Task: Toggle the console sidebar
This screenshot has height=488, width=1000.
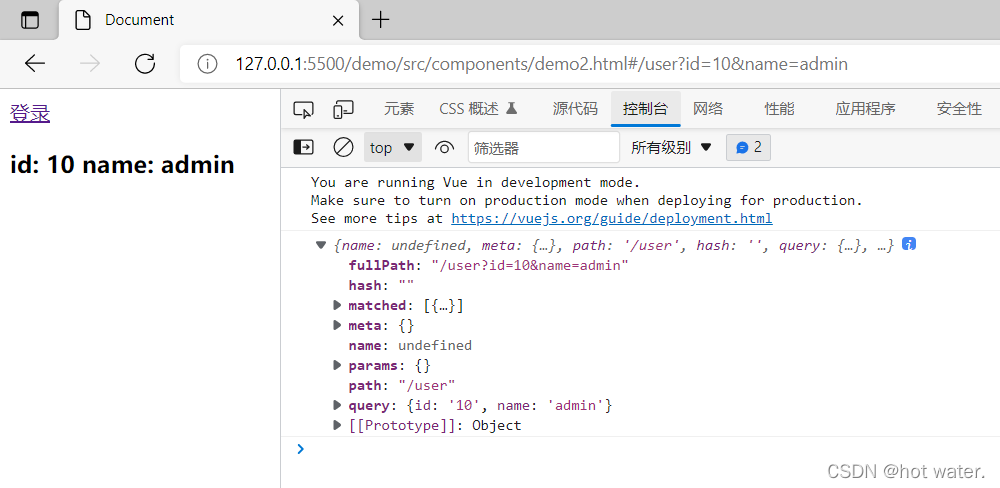Action: point(303,148)
